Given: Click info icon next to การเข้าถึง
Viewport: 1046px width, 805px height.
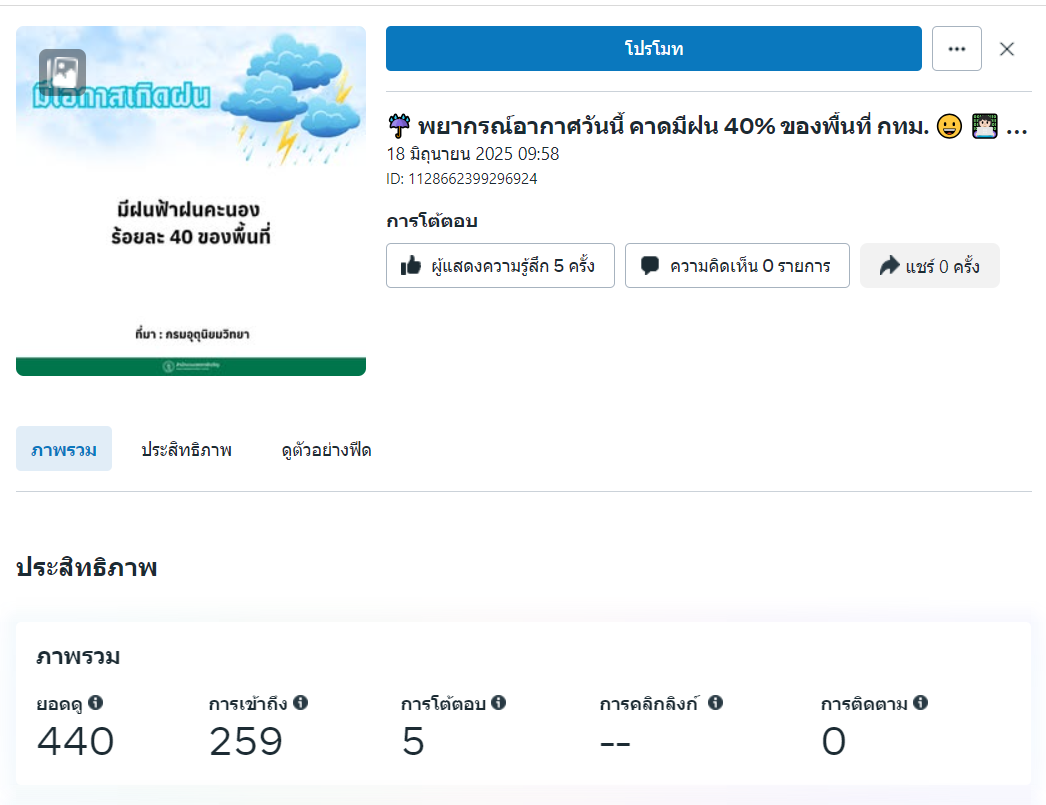Looking at the screenshot, I should (301, 703).
